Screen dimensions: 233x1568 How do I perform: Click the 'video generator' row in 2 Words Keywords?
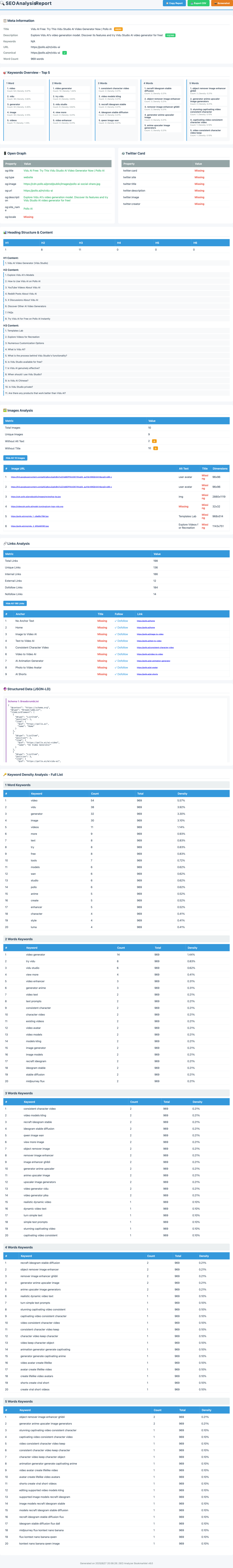(116, 954)
